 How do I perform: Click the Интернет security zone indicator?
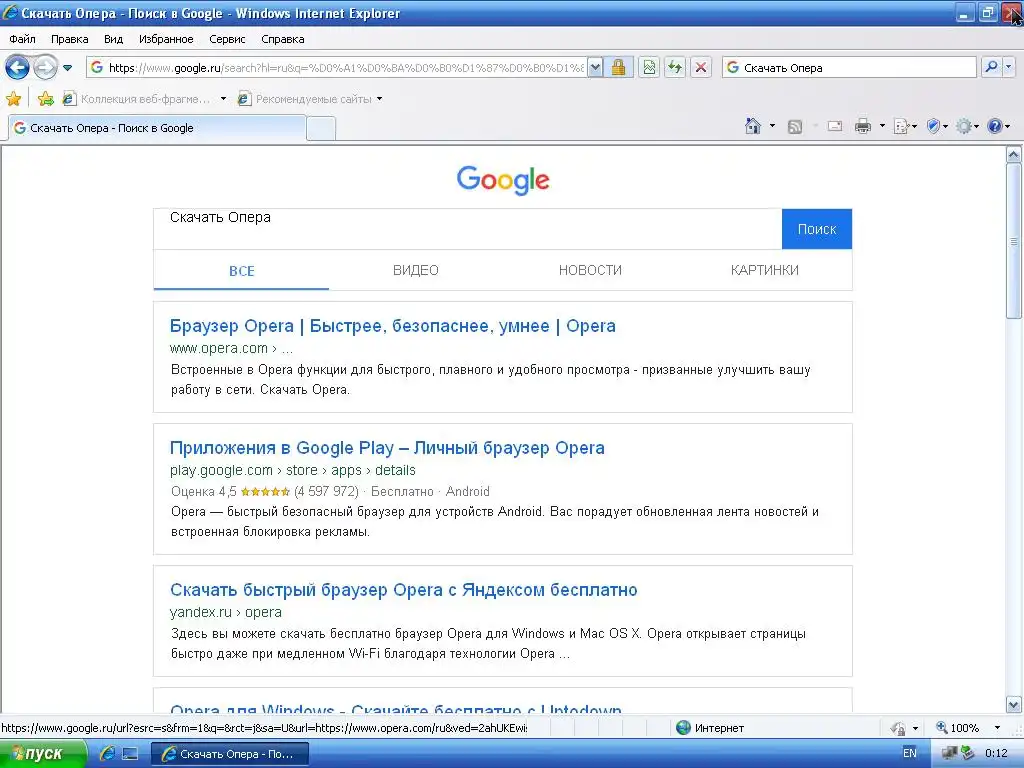(711, 728)
